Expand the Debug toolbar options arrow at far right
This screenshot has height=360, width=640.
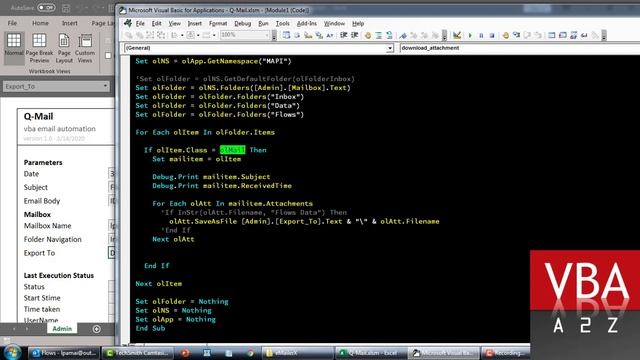click(x=604, y=36)
